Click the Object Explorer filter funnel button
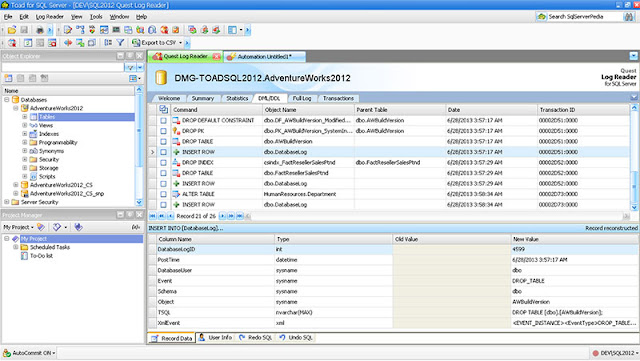Screen dimensions: 640x361 tap(130, 67)
